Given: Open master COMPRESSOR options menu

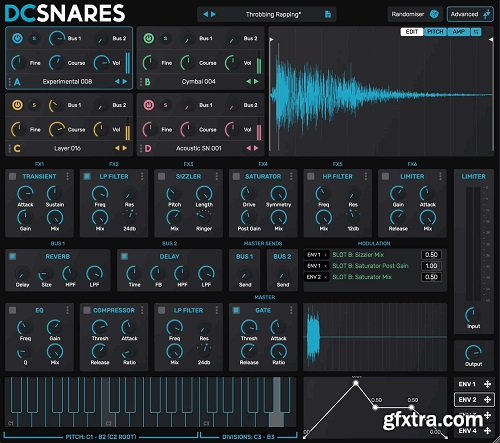Looking at the screenshot, I should point(142,310).
